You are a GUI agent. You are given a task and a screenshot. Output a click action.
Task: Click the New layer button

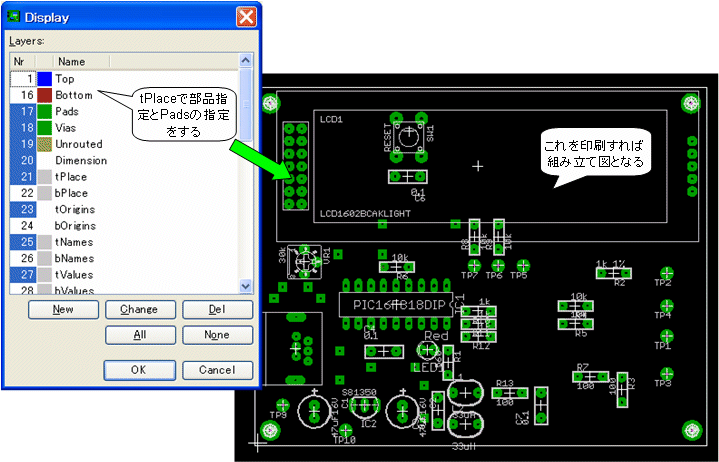click(63, 309)
